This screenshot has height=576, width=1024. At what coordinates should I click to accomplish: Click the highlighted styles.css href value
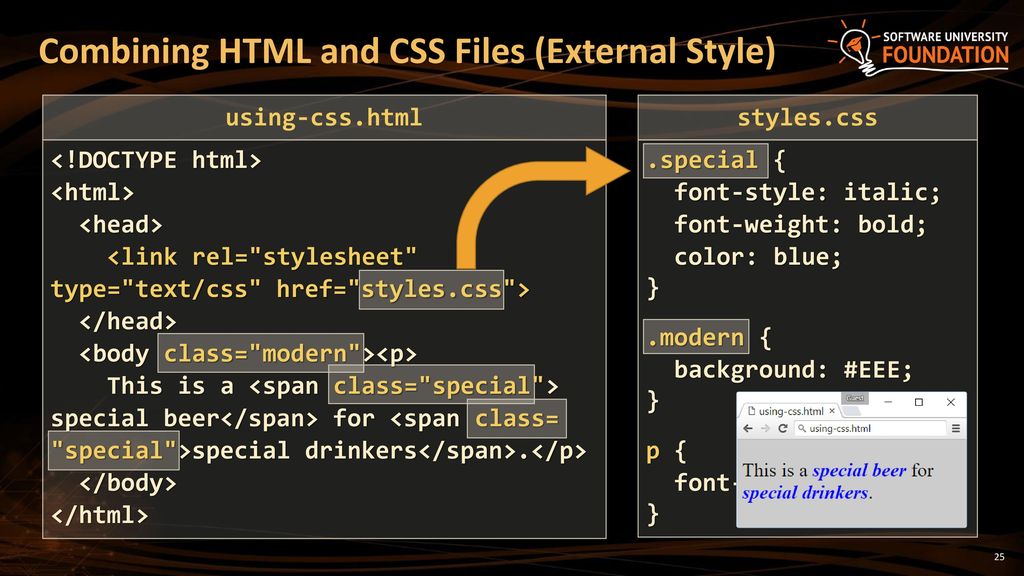click(432, 289)
